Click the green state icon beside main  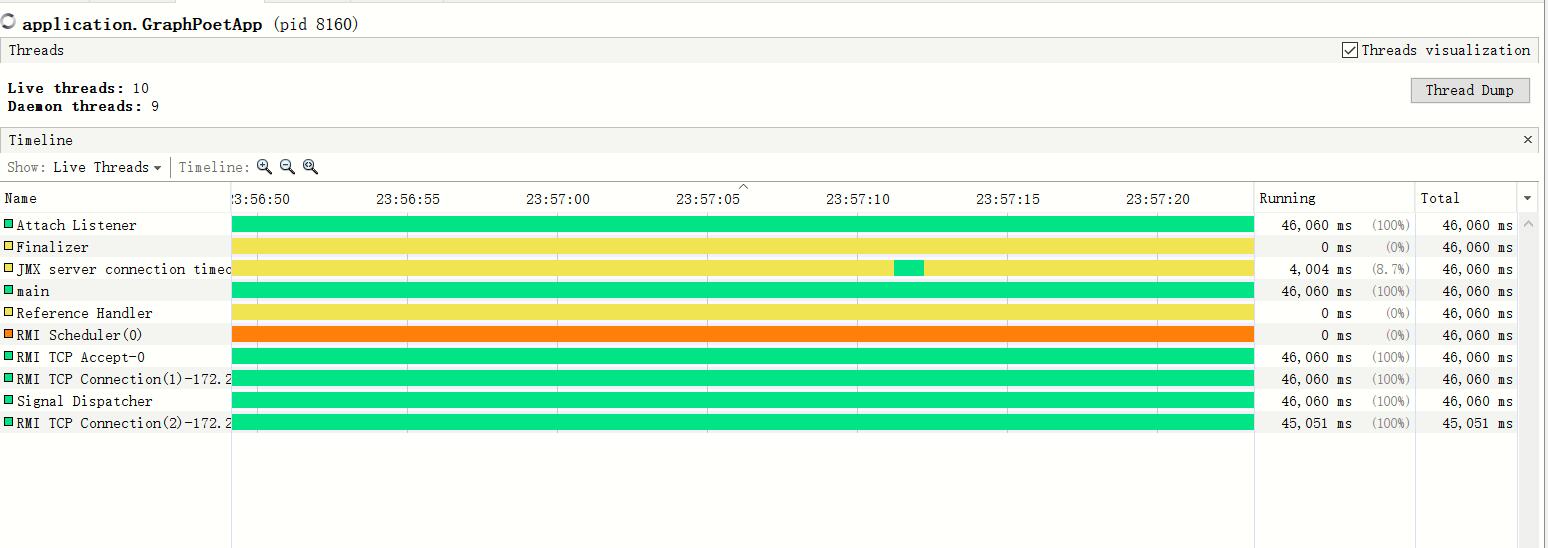[x=9, y=291]
